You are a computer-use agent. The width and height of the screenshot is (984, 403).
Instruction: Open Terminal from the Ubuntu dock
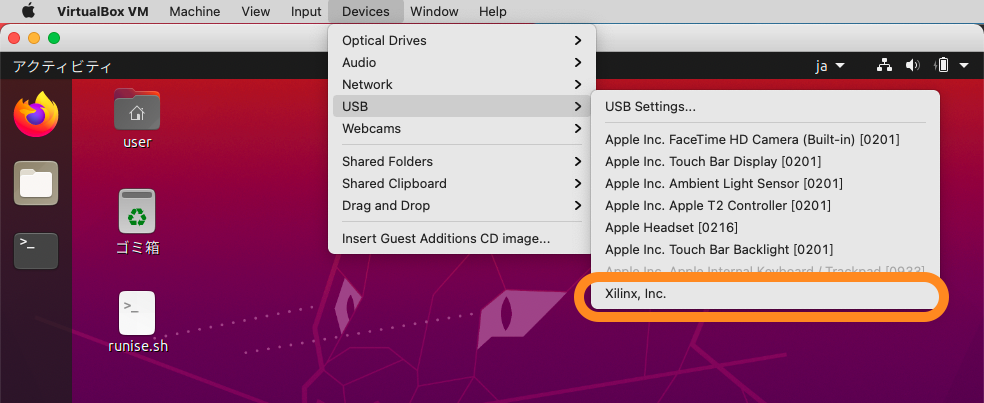(x=36, y=251)
